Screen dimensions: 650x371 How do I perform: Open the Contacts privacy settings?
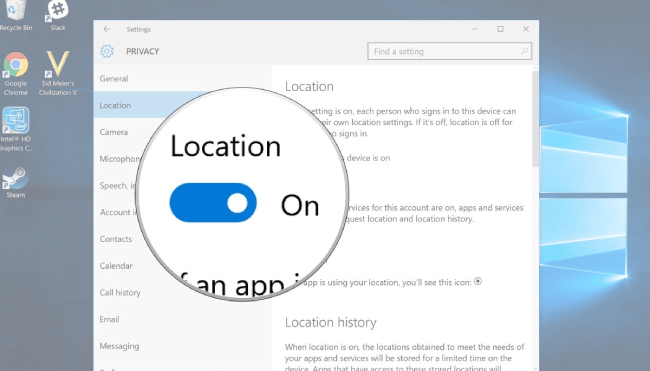(116, 239)
